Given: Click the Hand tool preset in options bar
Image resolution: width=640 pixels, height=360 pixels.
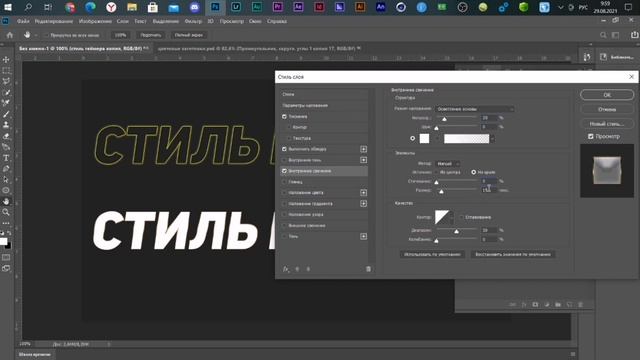Looking at the screenshot, I should [27, 35].
